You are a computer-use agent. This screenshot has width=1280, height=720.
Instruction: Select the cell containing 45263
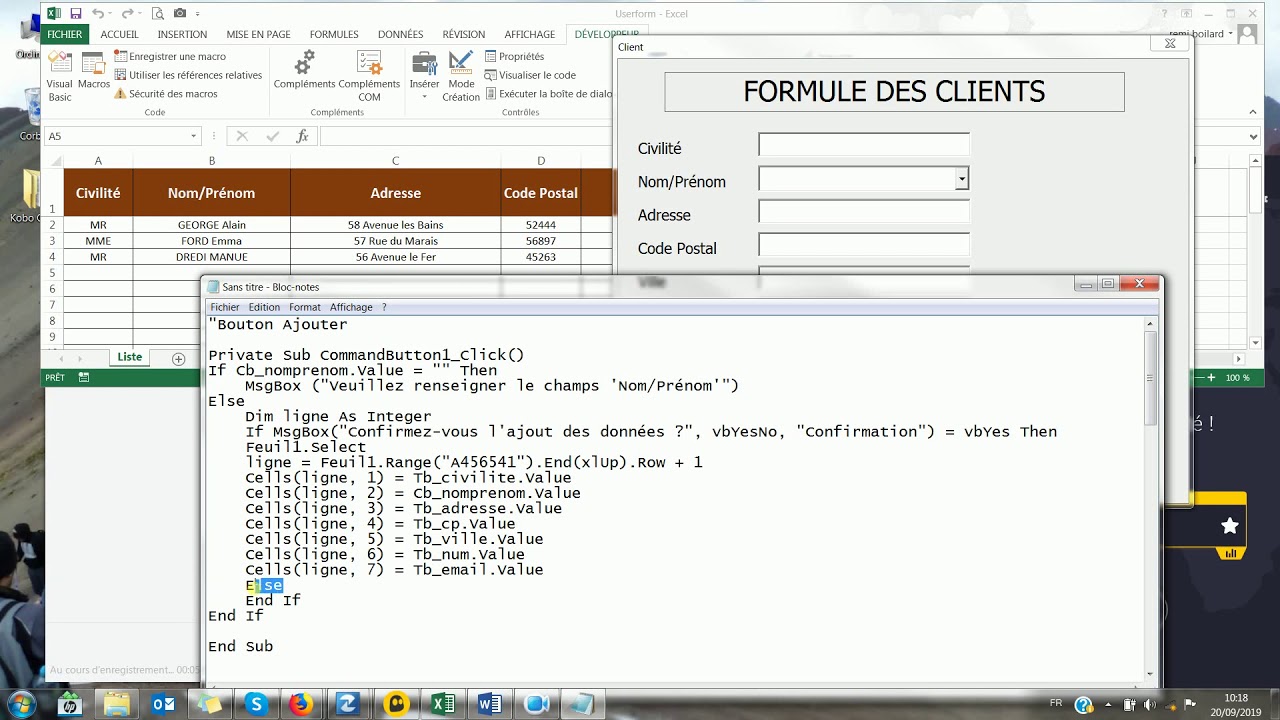(541, 257)
